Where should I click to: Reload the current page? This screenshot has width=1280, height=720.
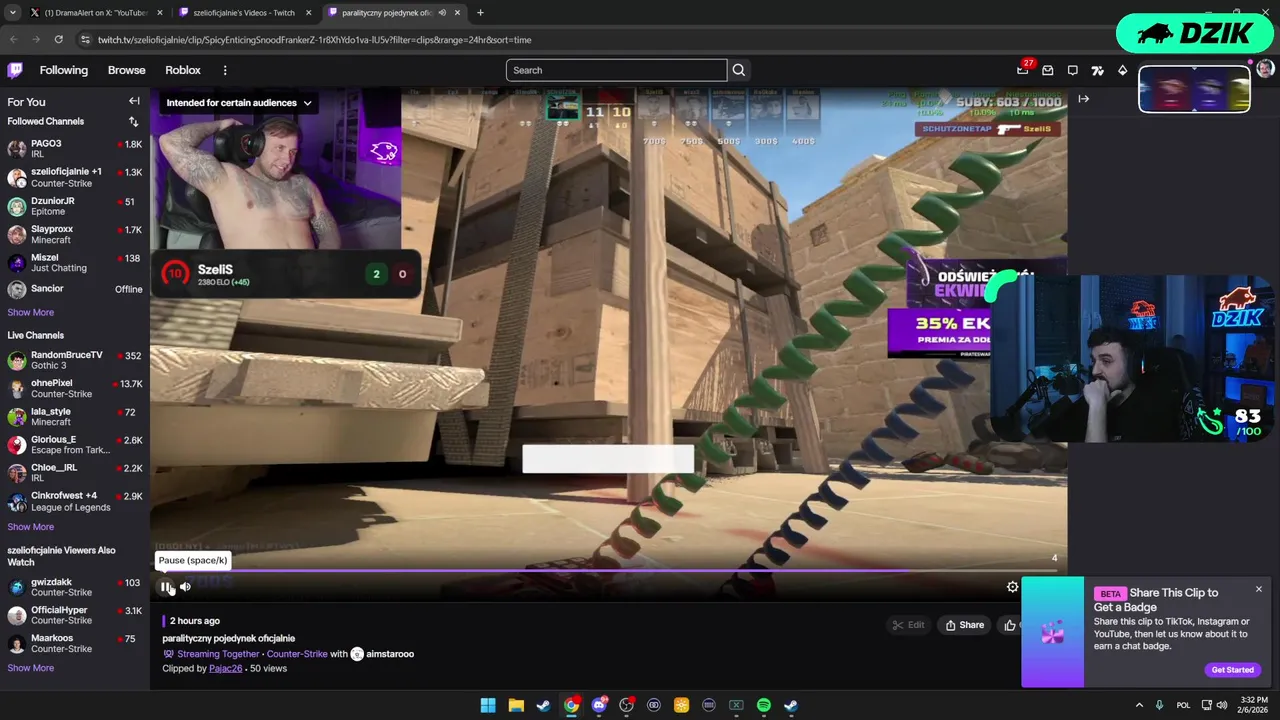point(59,40)
